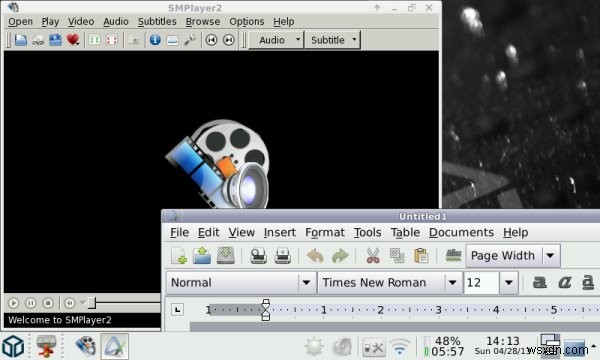600x360 pixels.
Task: Paste from clipboard in AbiWord toolbar
Action: coord(421,256)
